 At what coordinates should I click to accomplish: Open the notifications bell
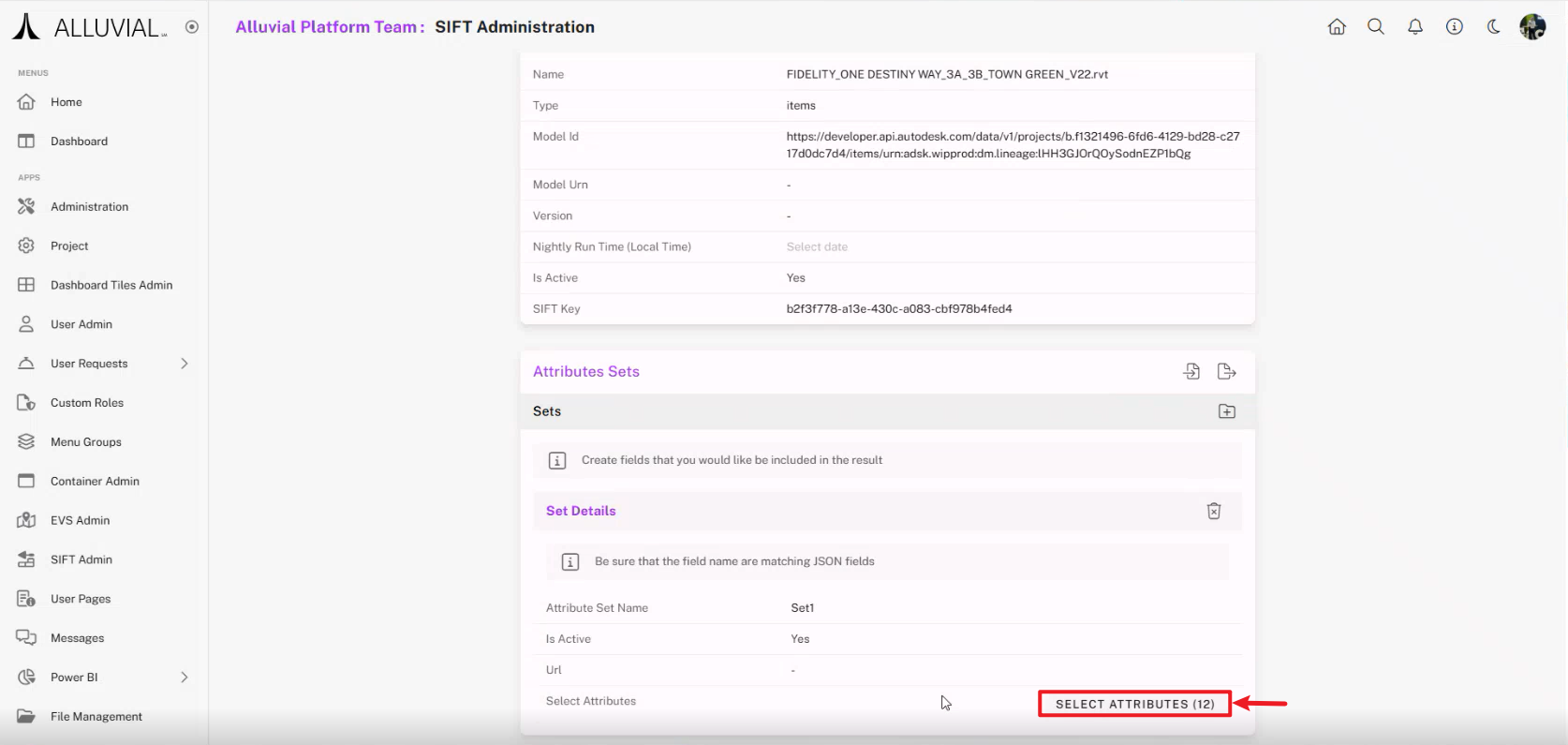1415,27
